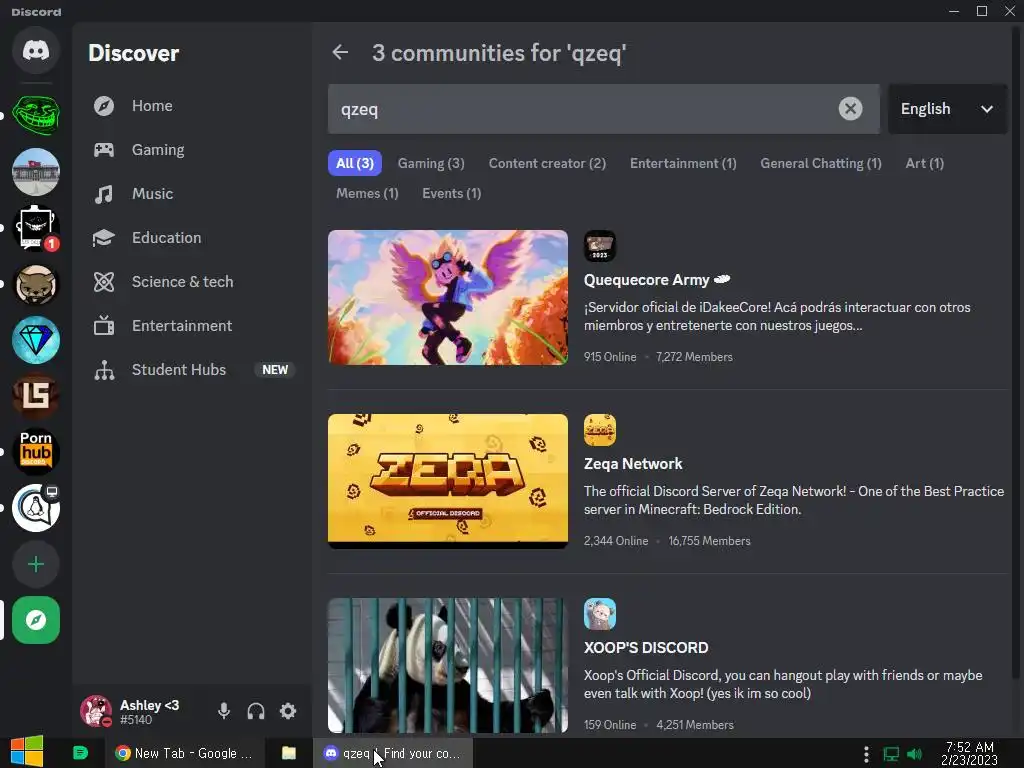Screen dimensions: 1024x768
Task: Open Quequecore Army banner image
Action: coord(448,297)
